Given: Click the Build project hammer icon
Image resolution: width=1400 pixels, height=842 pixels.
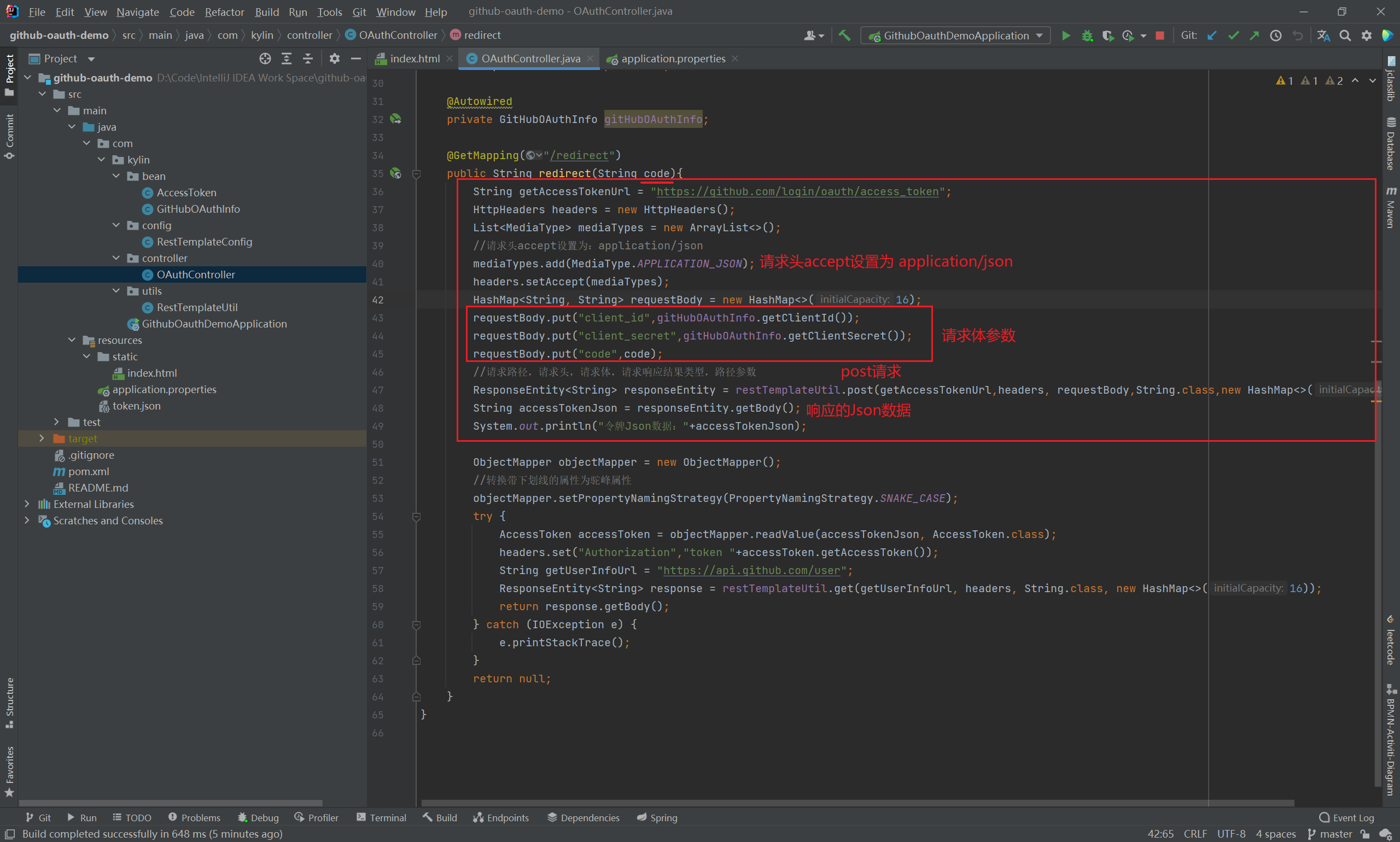Looking at the screenshot, I should 844,36.
